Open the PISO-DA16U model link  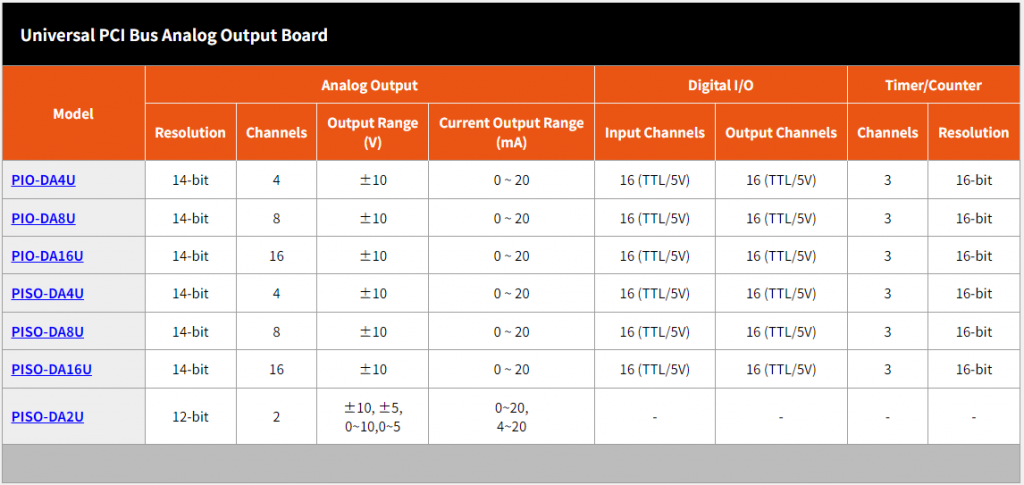pyautogui.click(x=51, y=369)
